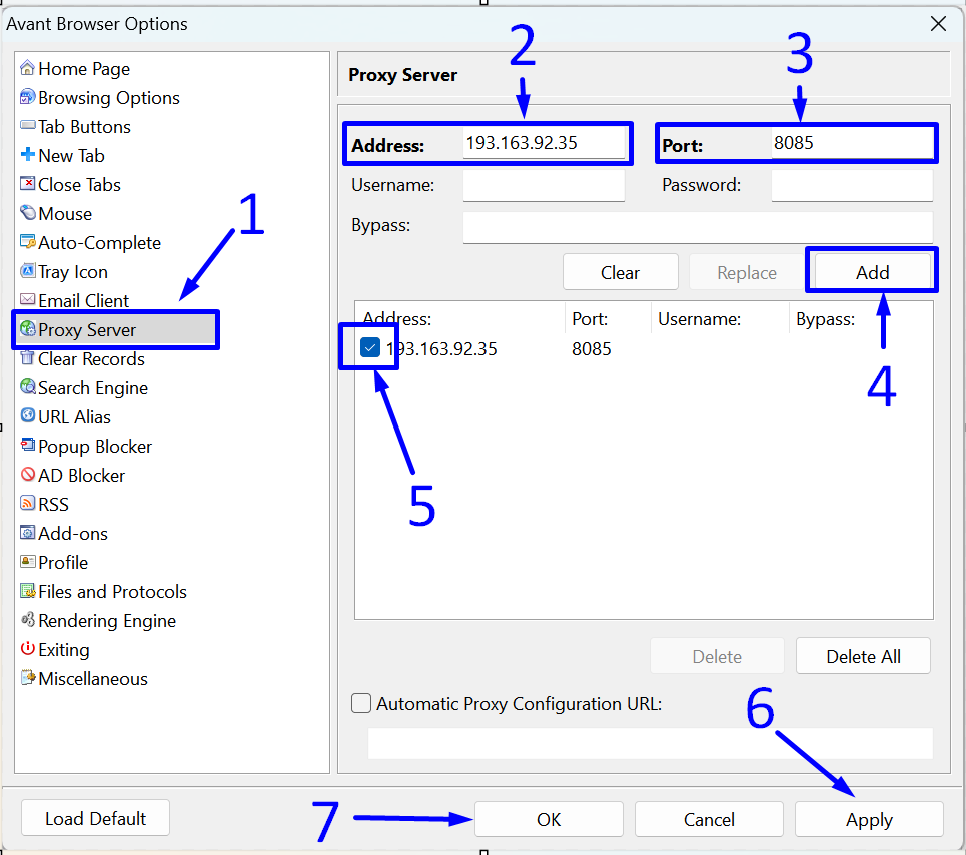Click the Close Tabs icon
Image resolution: width=966 pixels, height=855 pixels.
(28, 185)
